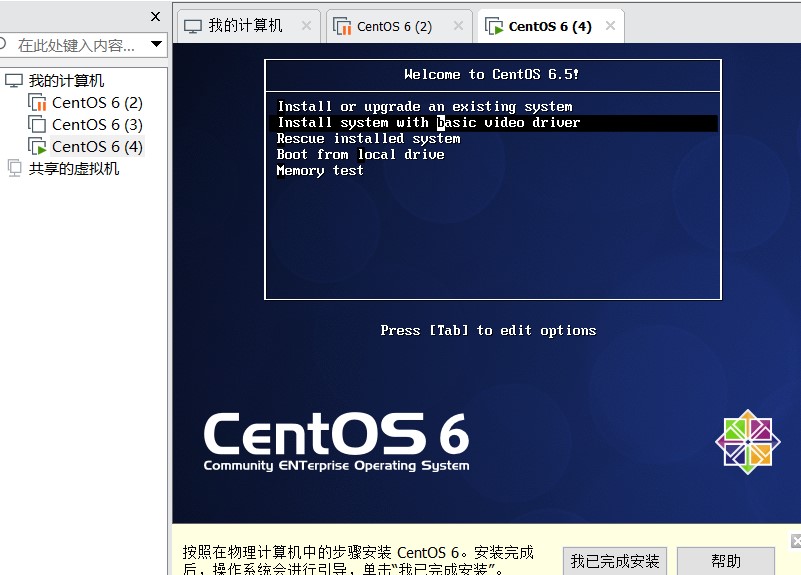Click 'Press [Tab] to edit options' text
801x575 pixels.
point(488,331)
